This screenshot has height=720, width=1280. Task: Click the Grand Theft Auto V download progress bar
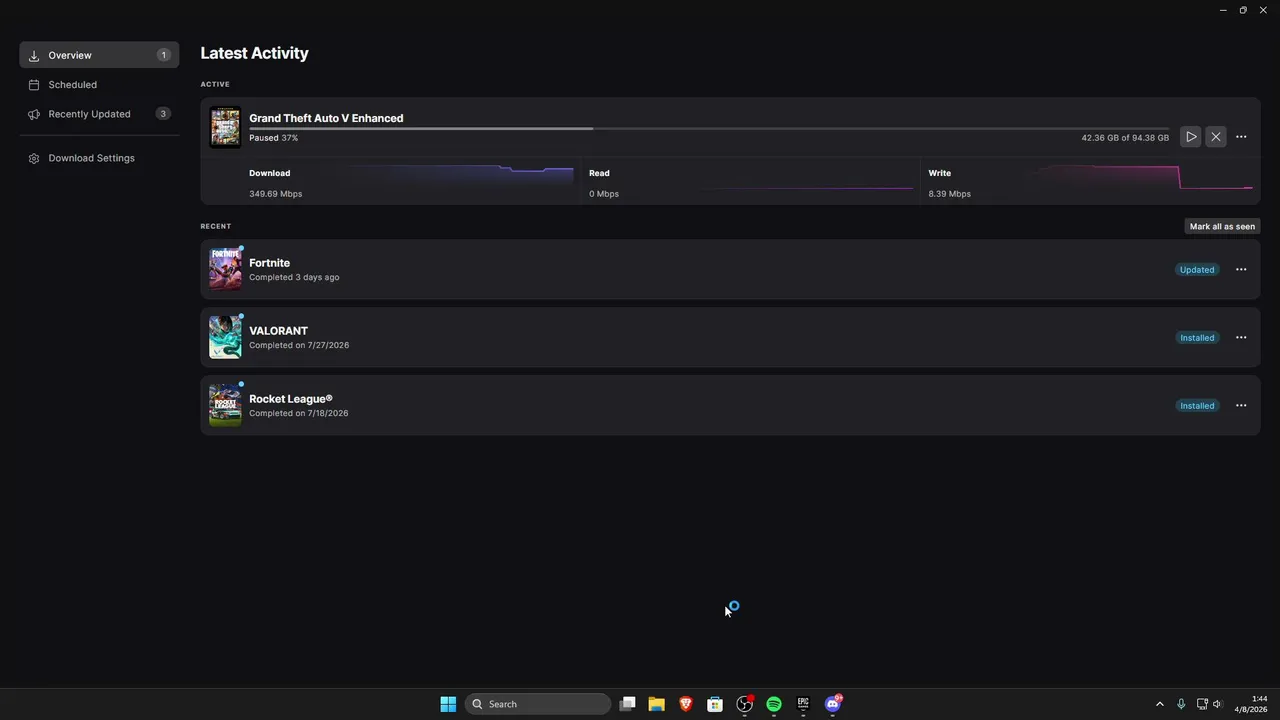coord(708,128)
